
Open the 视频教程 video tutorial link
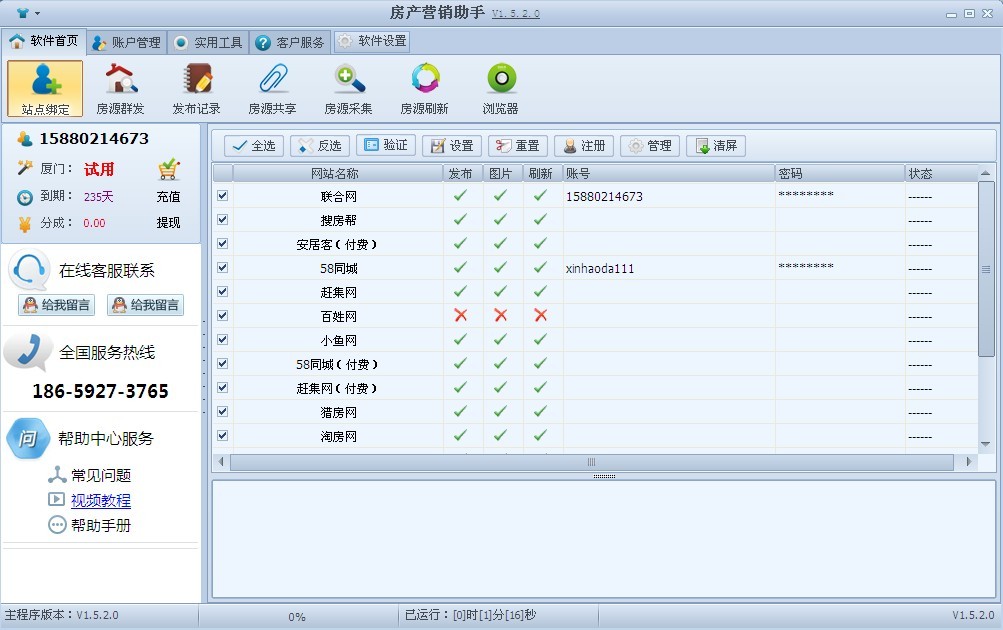pyautogui.click(x=100, y=500)
